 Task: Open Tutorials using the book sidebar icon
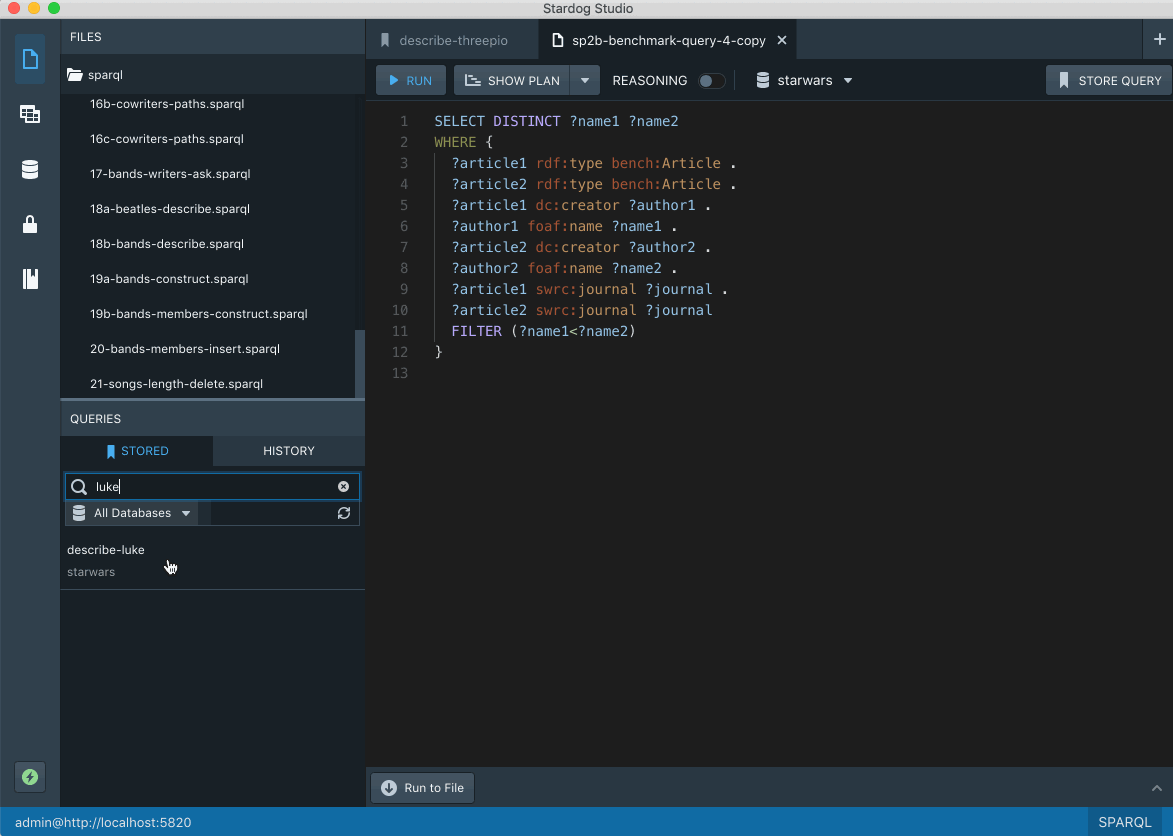[x=30, y=279]
